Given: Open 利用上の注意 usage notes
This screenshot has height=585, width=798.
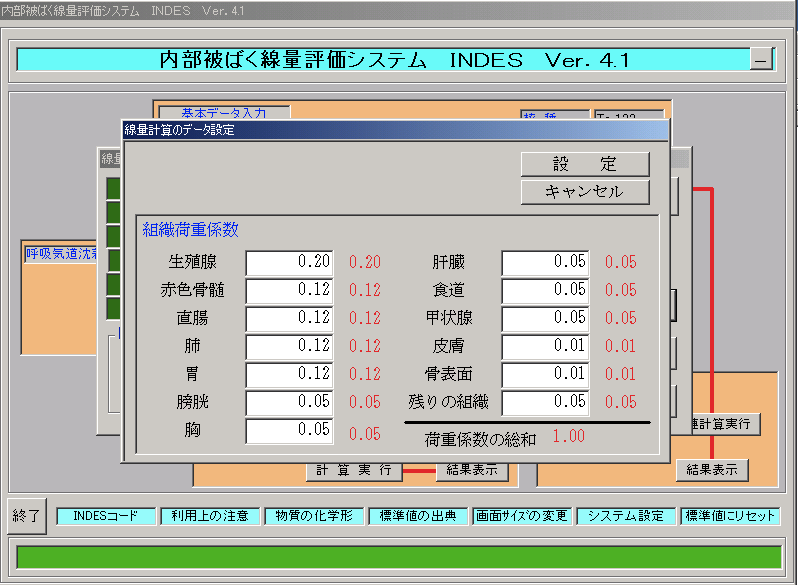Looking at the screenshot, I should (210, 516).
